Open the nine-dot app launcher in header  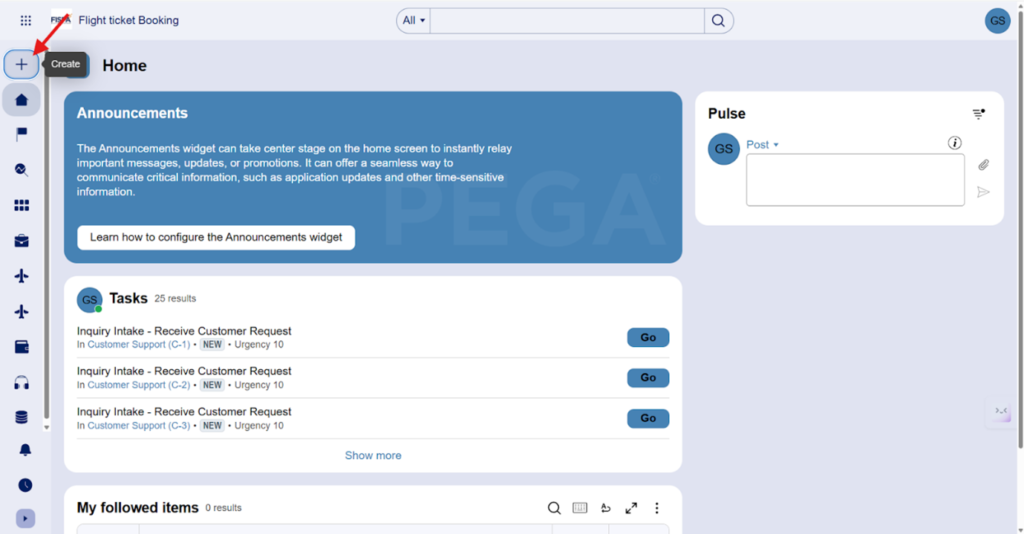tap(25, 20)
